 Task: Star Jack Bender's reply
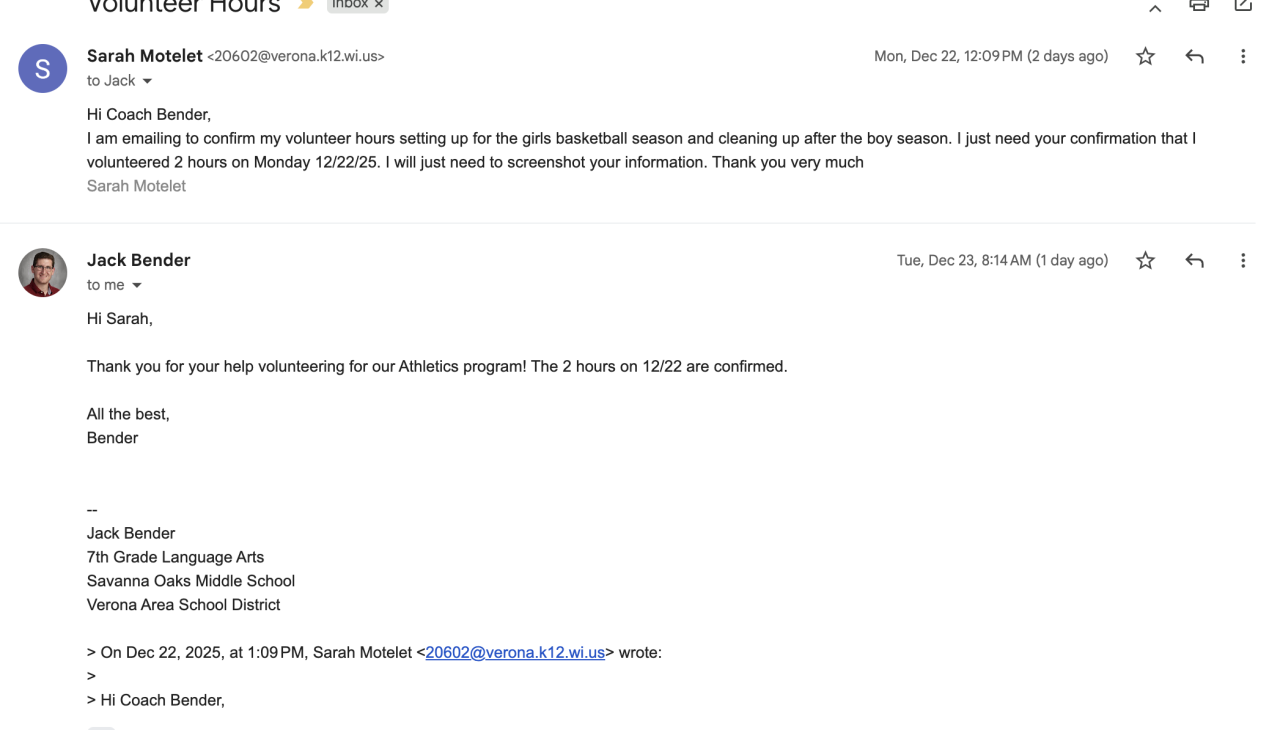(x=1145, y=261)
